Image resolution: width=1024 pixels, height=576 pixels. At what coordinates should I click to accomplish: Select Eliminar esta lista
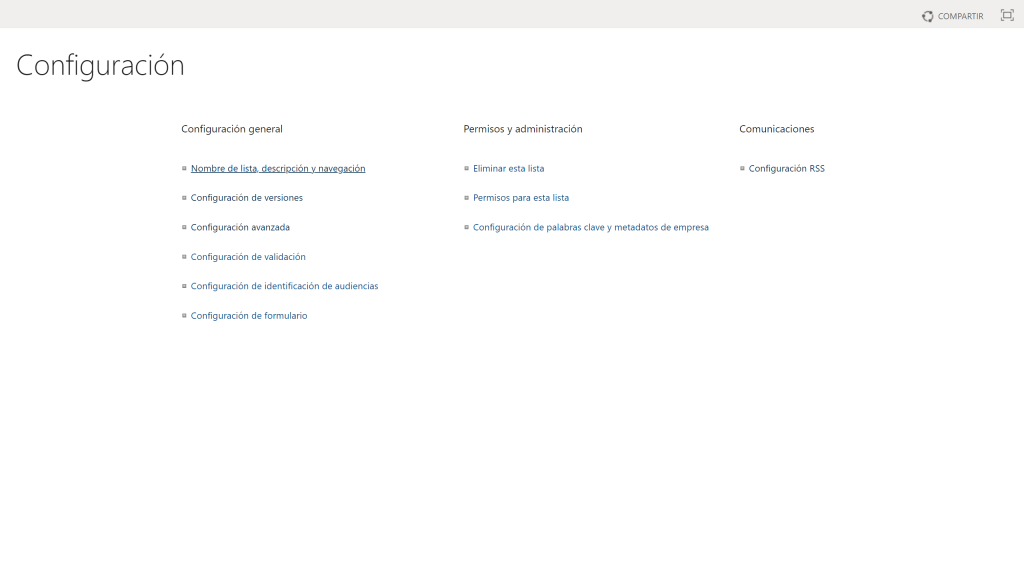coord(509,168)
